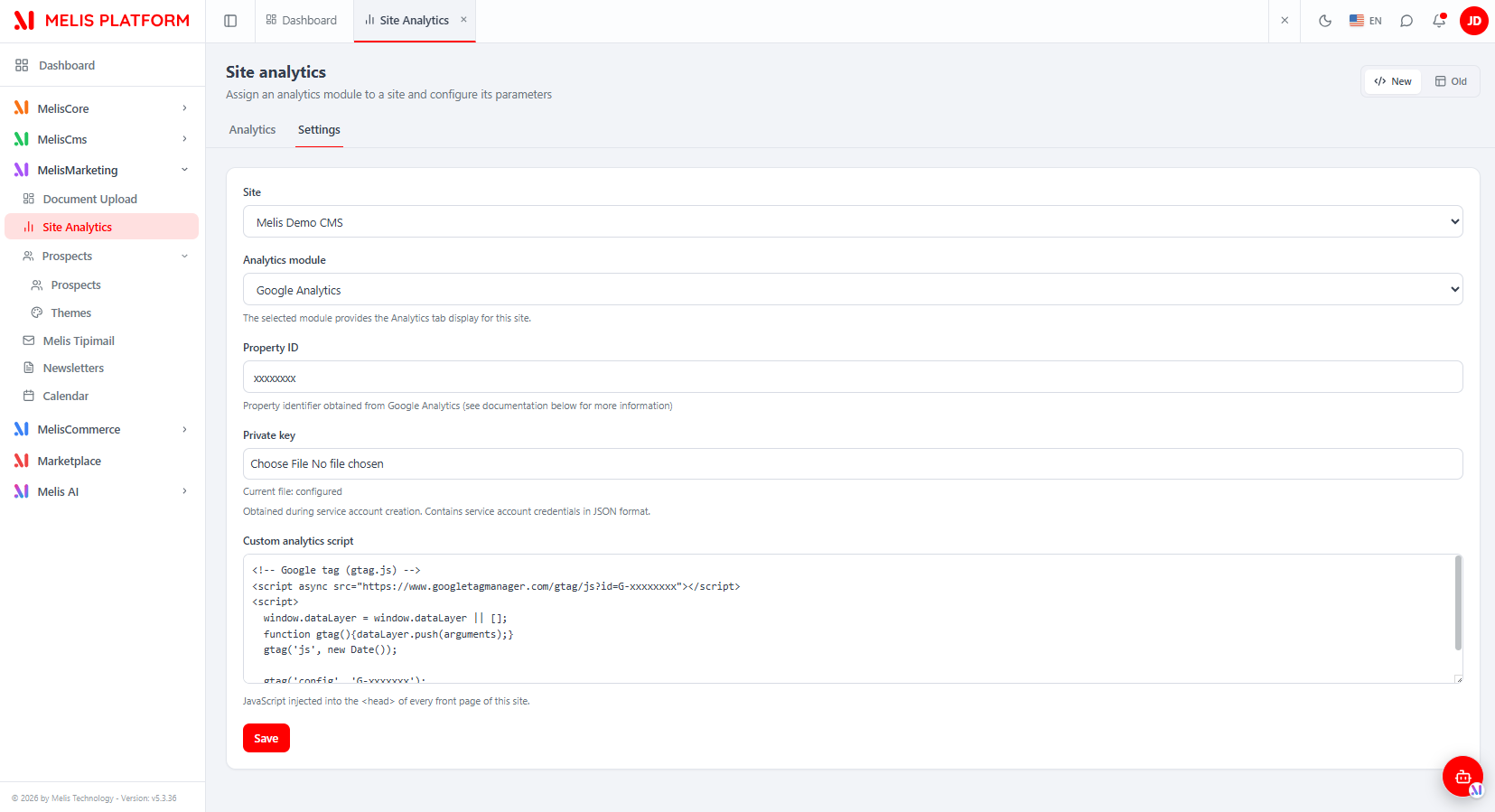Open the EN language selector
Viewport: 1495px width, 812px height.
pos(1365,21)
